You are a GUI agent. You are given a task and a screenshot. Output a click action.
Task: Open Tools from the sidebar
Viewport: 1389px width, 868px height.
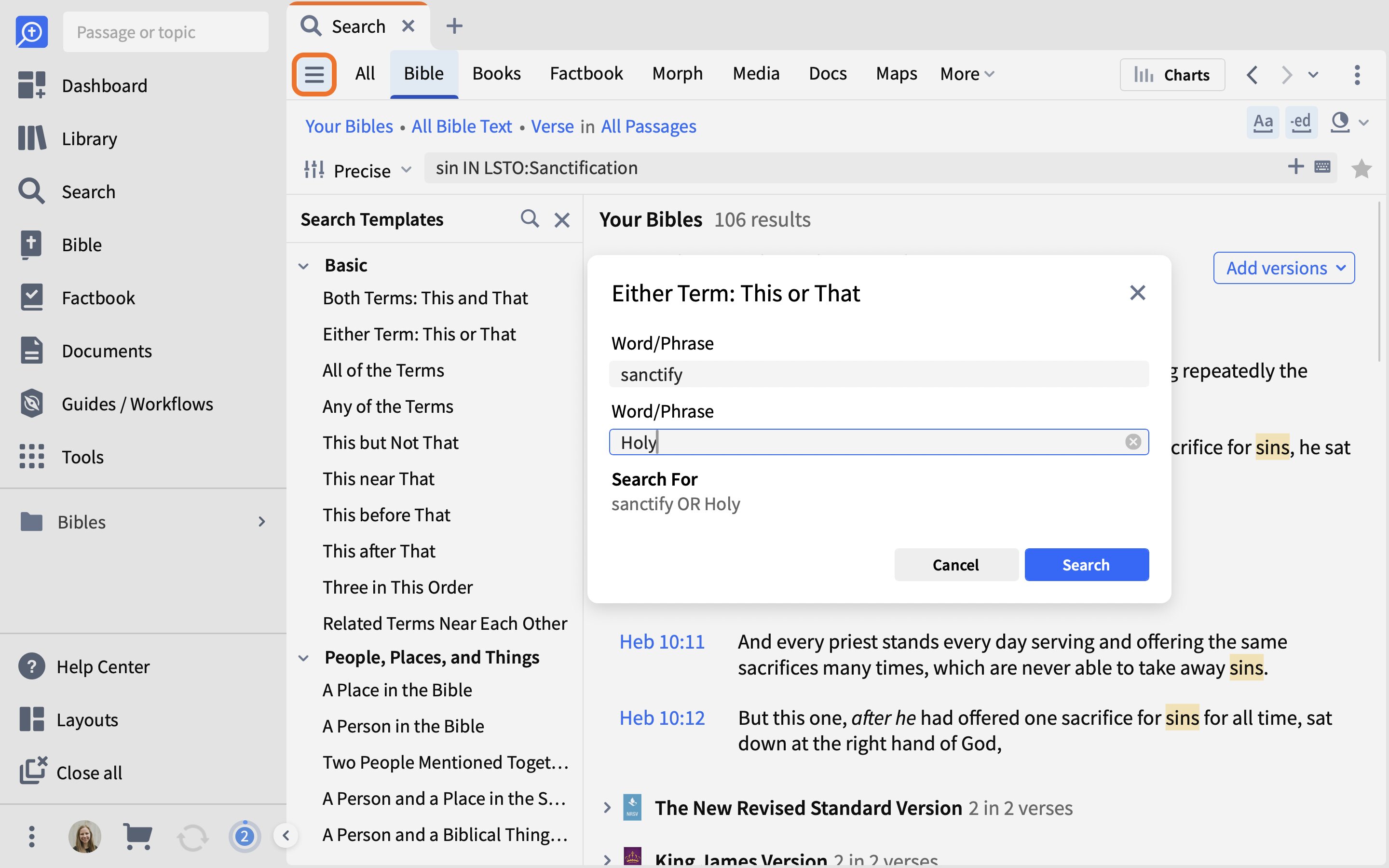click(x=82, y=456)
